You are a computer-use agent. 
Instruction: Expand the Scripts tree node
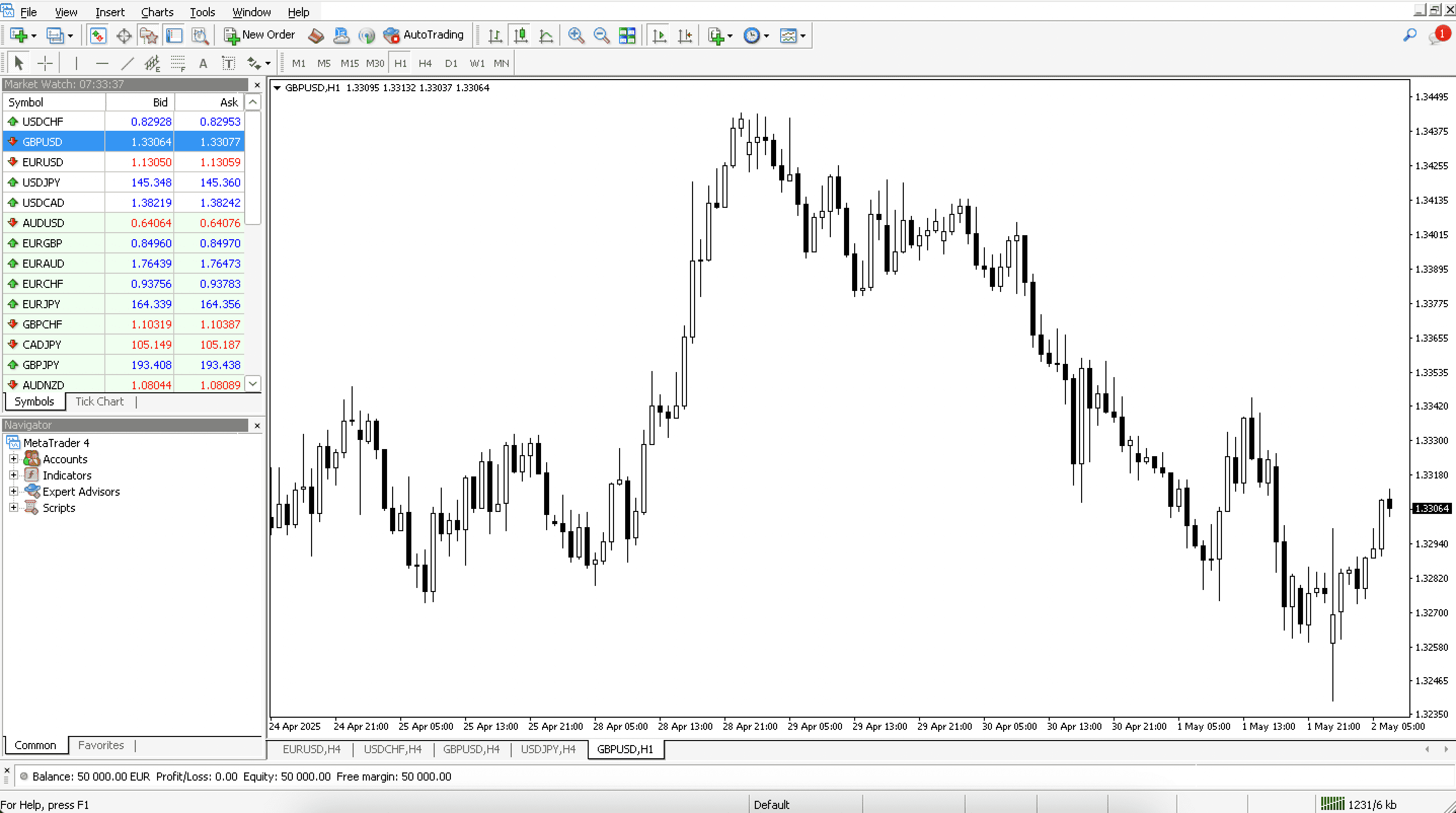tap(14, 508)
